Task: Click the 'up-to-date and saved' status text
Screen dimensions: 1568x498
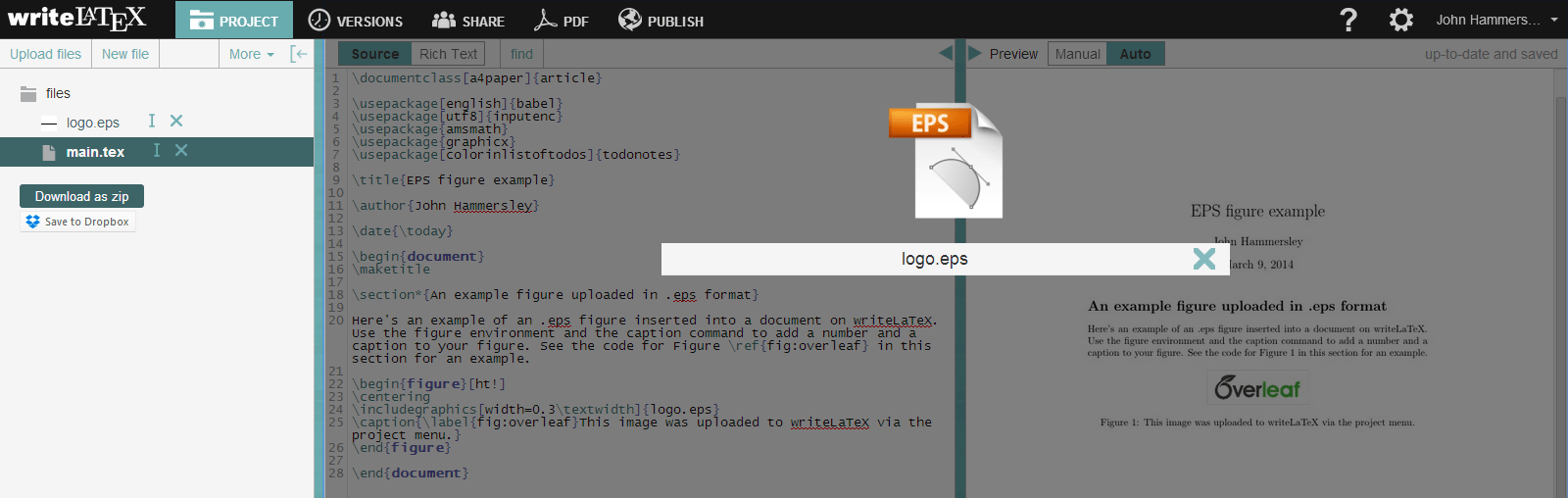Action: pos(1491,54)
